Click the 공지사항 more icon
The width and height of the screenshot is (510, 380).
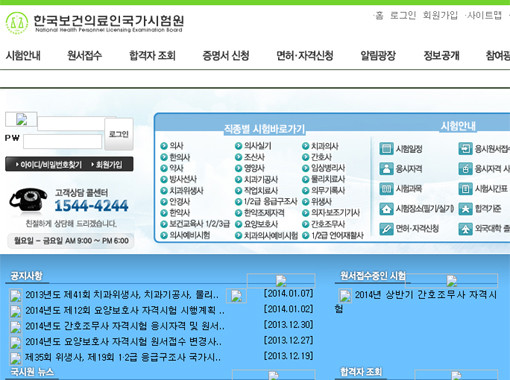tap(281, 281)
